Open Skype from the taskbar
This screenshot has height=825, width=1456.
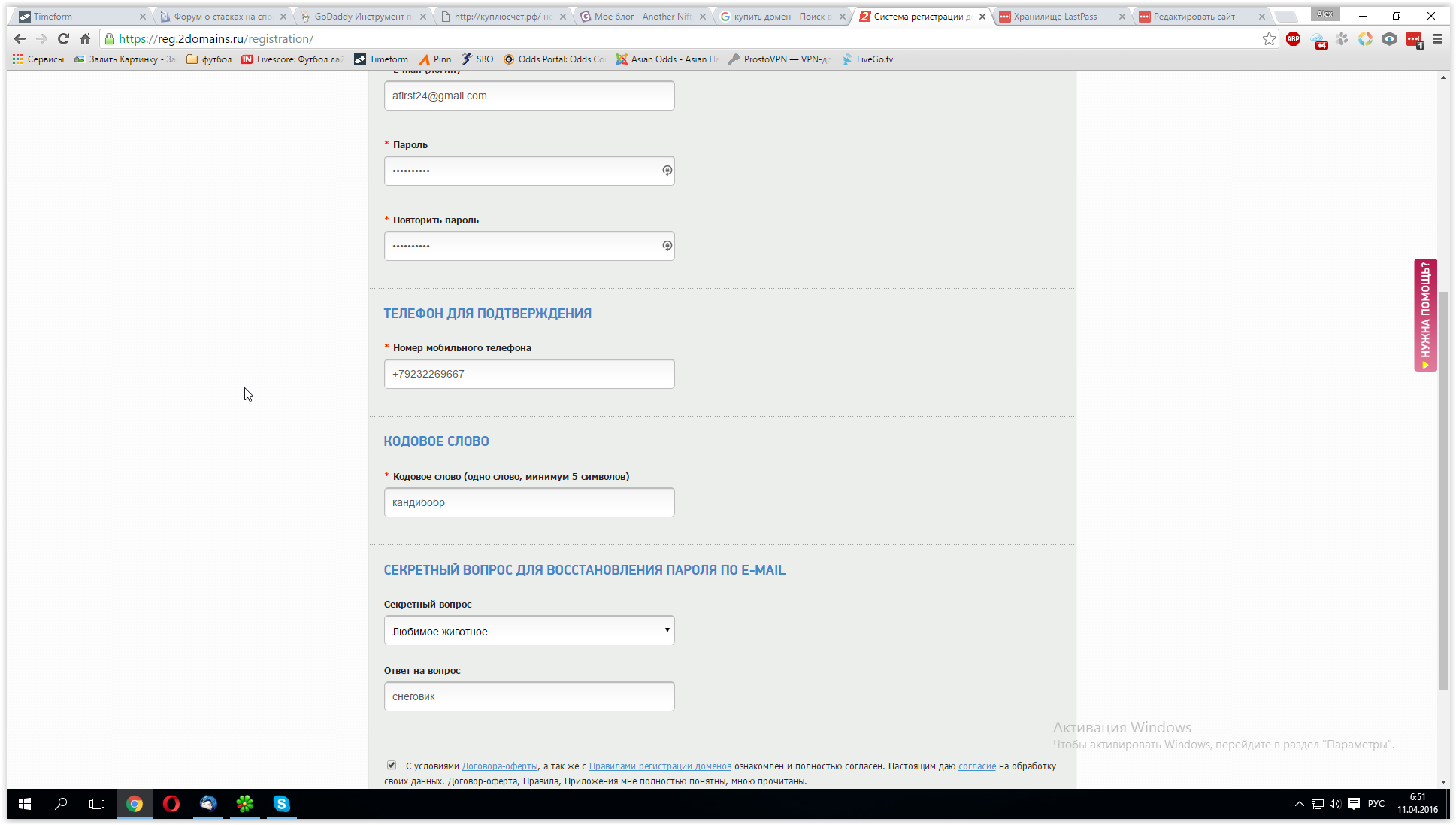(281, 804)
